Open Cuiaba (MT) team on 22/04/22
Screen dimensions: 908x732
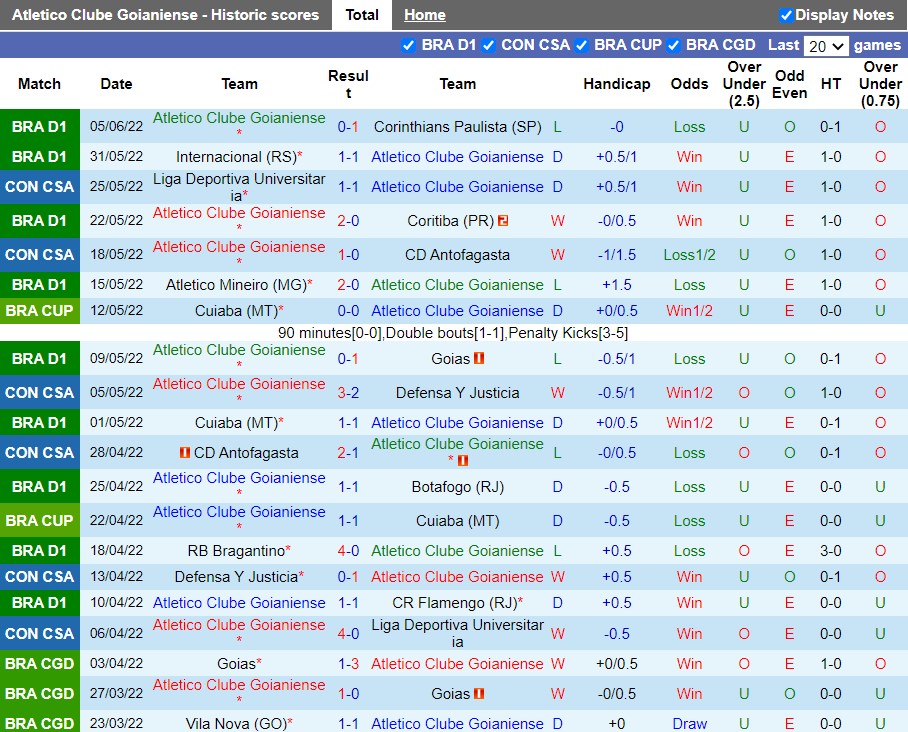(457, 521)
